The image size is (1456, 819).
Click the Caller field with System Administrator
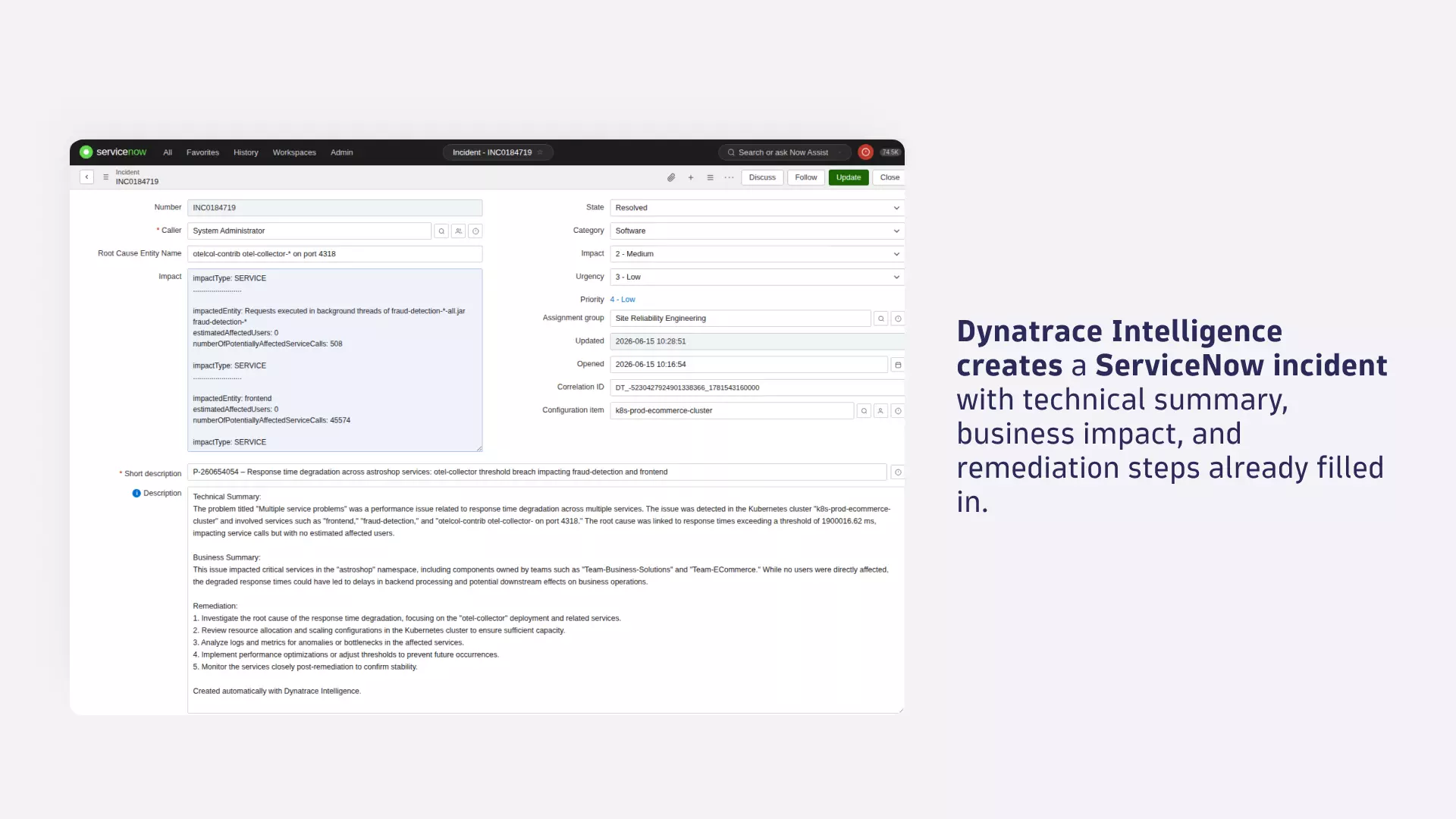point(309,231)
